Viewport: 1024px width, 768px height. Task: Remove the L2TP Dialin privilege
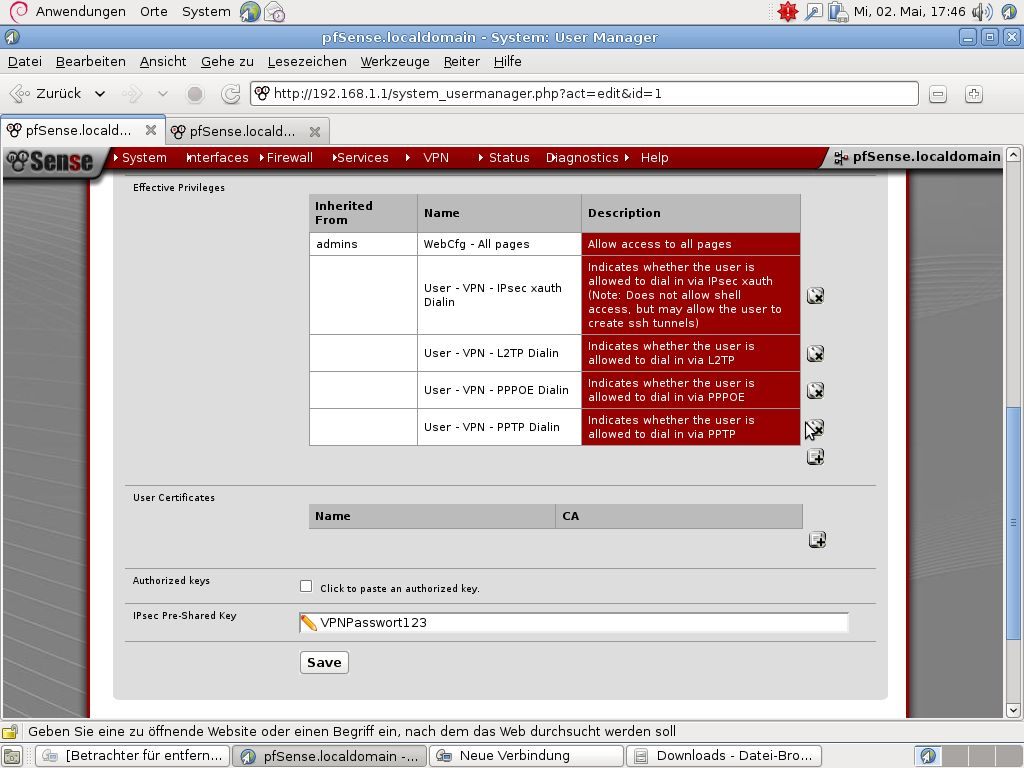(x=815, y=353)
